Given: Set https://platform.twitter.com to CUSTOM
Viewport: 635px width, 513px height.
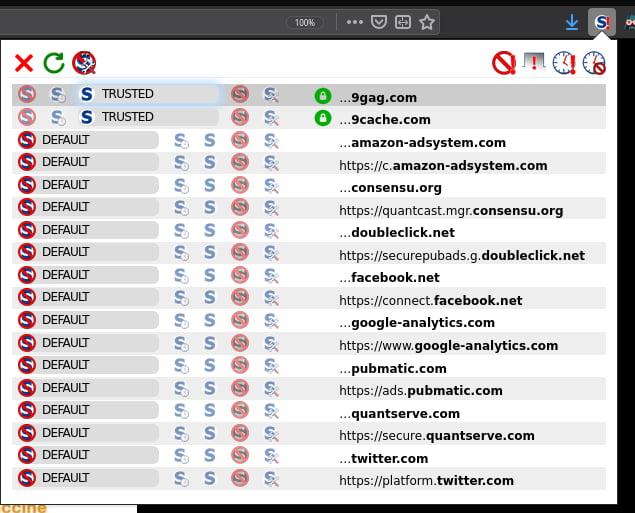Looking at the screenshot, I should tap(271, 479).
